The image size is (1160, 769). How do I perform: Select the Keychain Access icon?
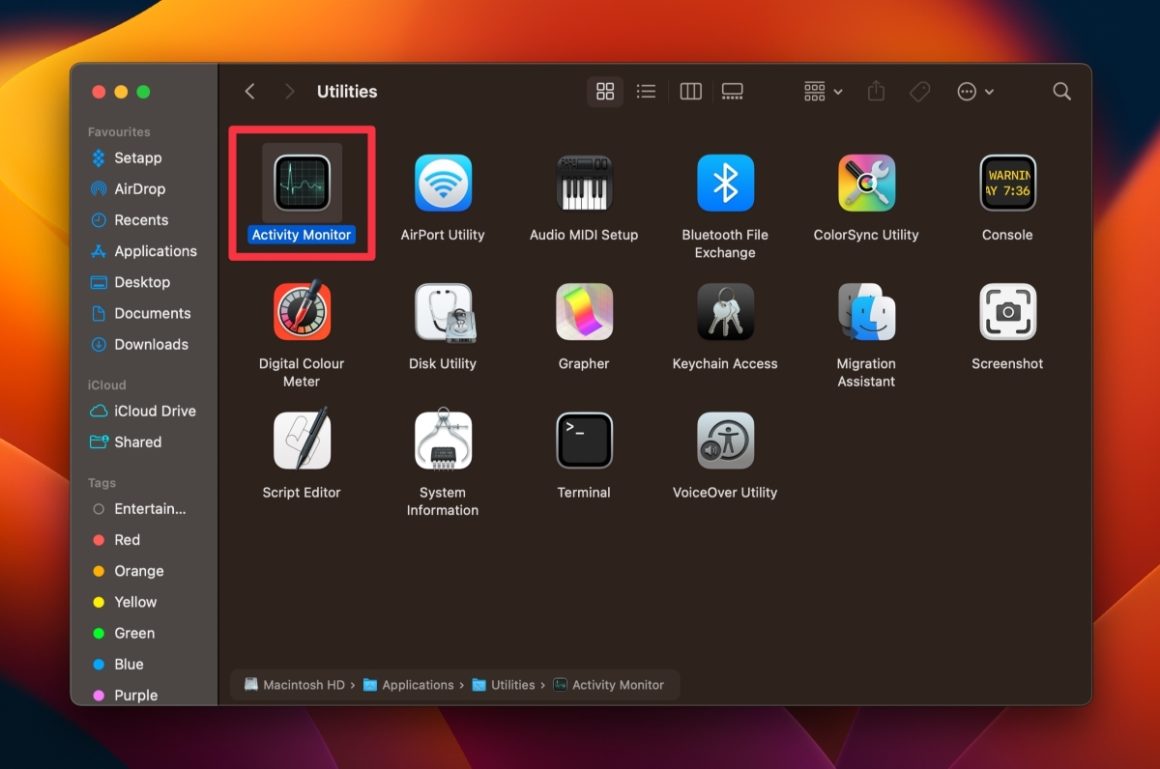point(724,311)
